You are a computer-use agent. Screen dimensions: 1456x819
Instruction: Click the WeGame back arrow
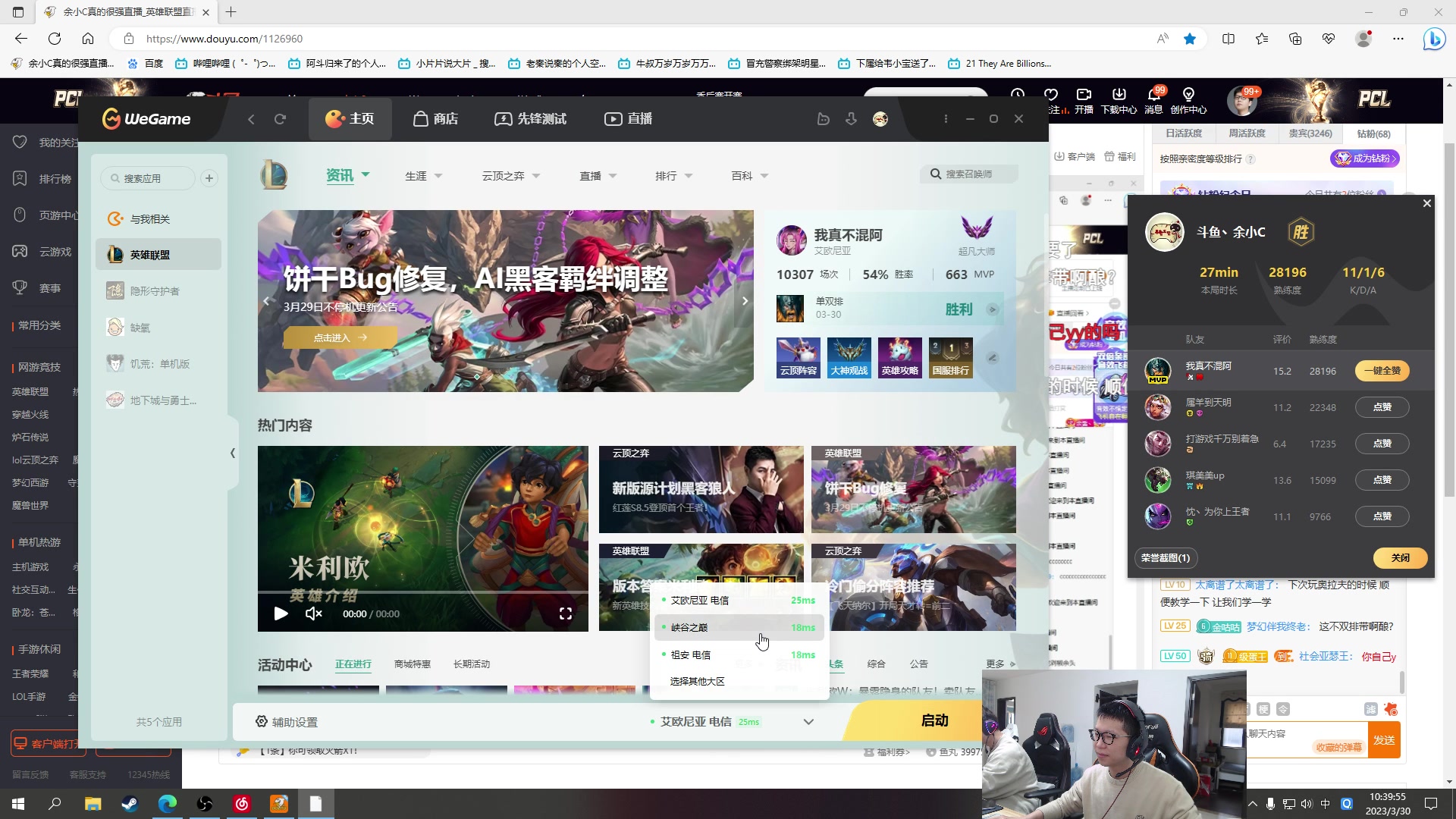coord(251,119)
